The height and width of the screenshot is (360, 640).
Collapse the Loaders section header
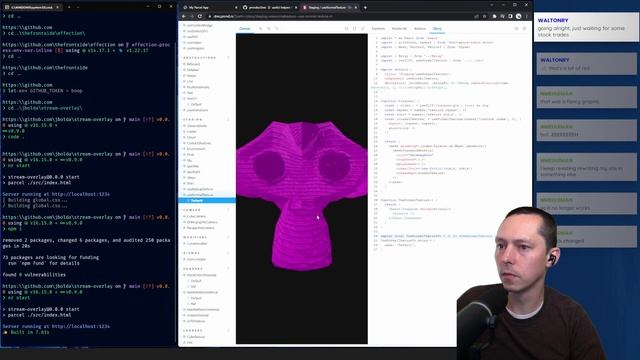click(193, 330)
